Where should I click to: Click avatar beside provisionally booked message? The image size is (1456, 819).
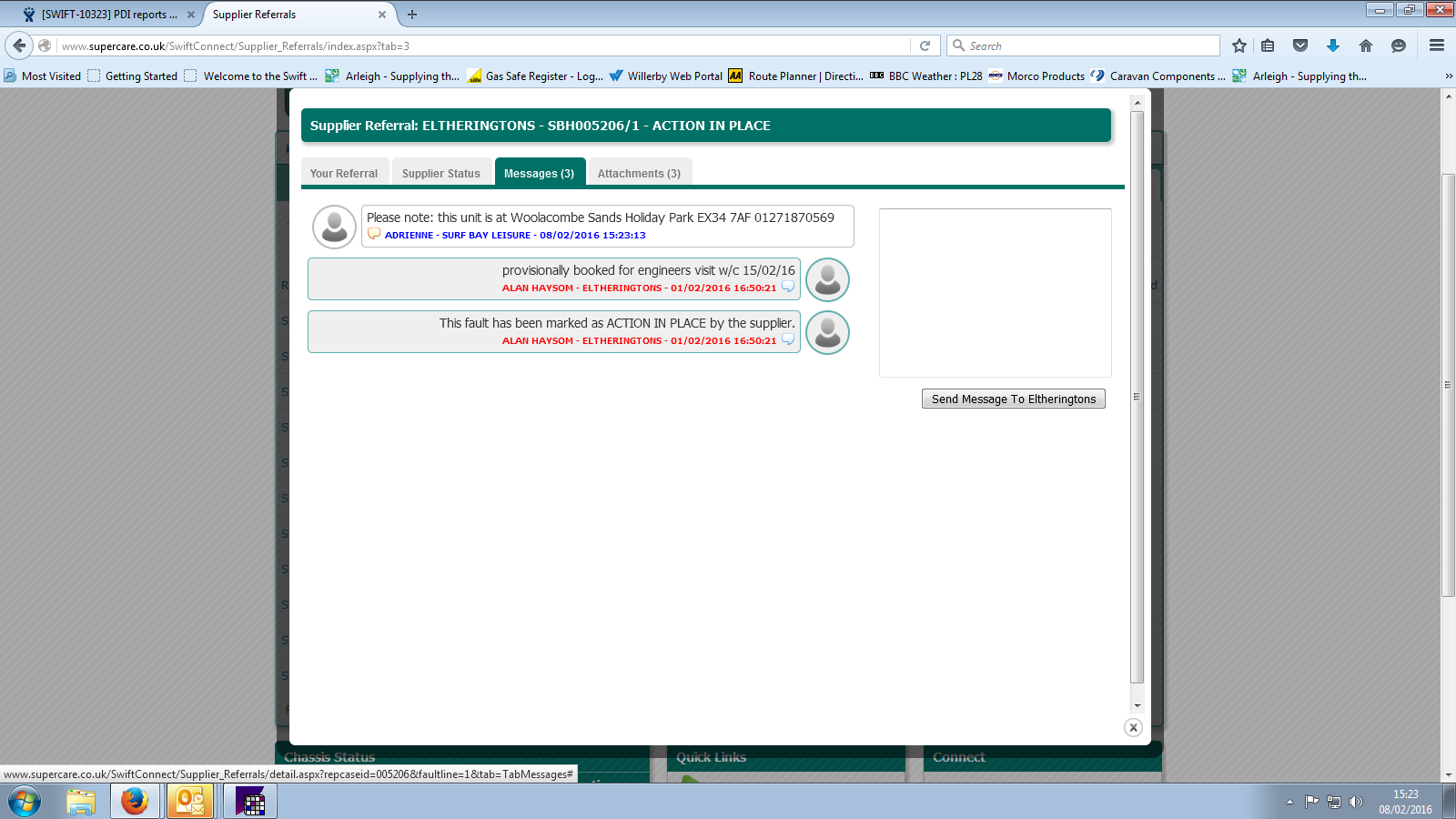click(827, 279)
